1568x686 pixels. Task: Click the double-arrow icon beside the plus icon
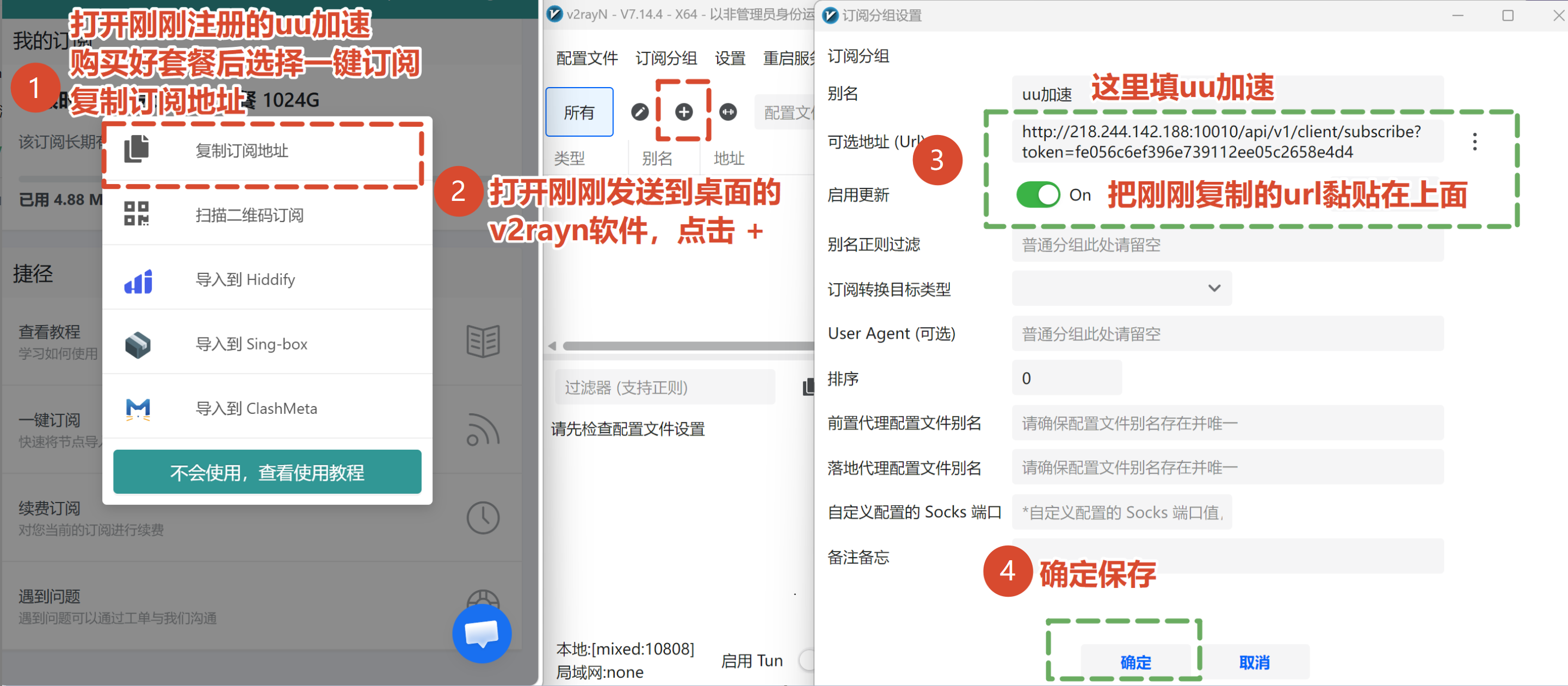(728, 112)
